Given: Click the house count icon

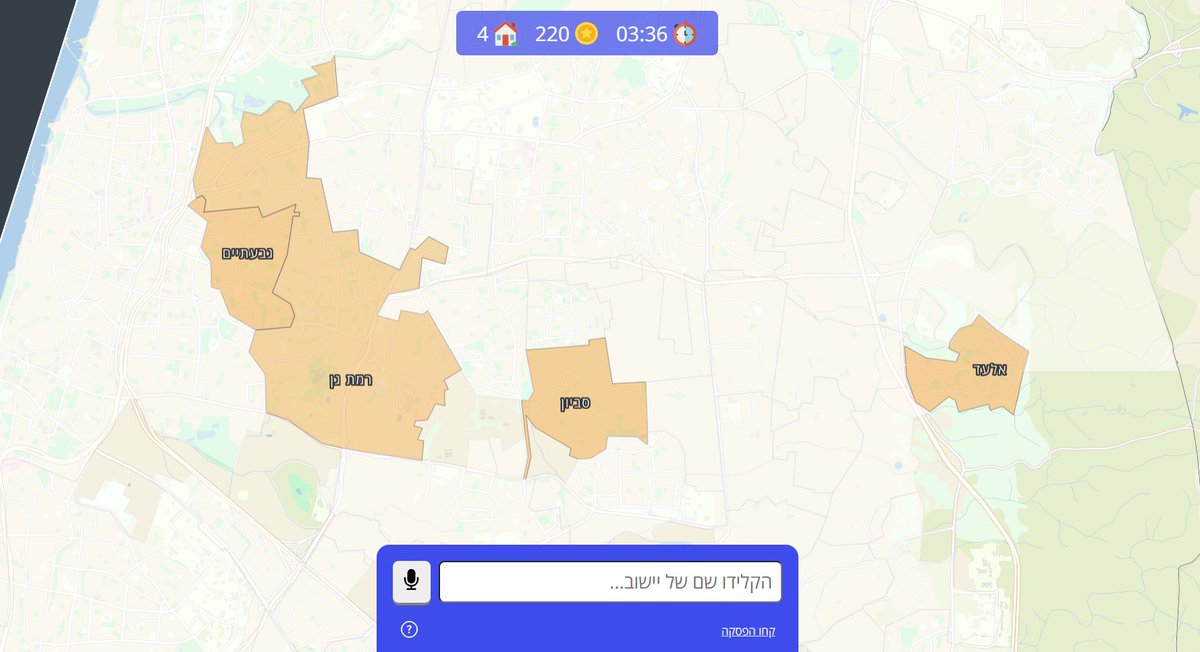Looking at the screenshot, I should click(506, 34).
